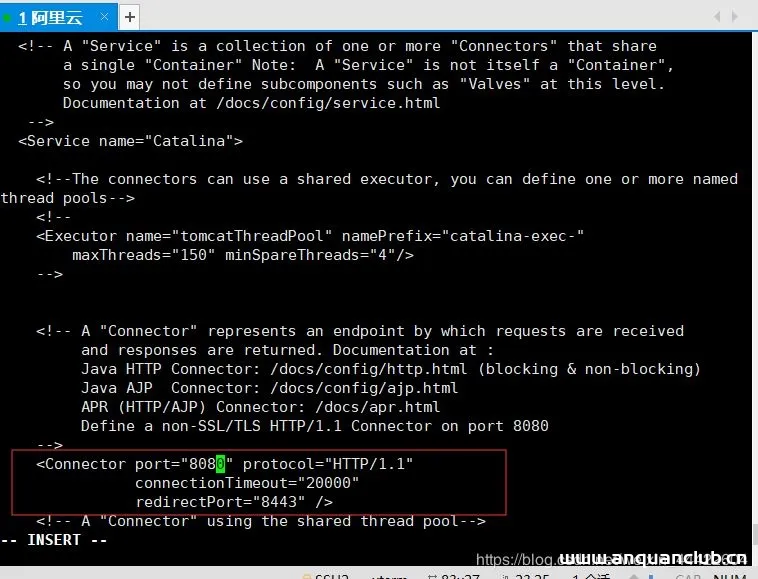
Task: Click the green connection status dot on tab
Action: click(8, 17)
